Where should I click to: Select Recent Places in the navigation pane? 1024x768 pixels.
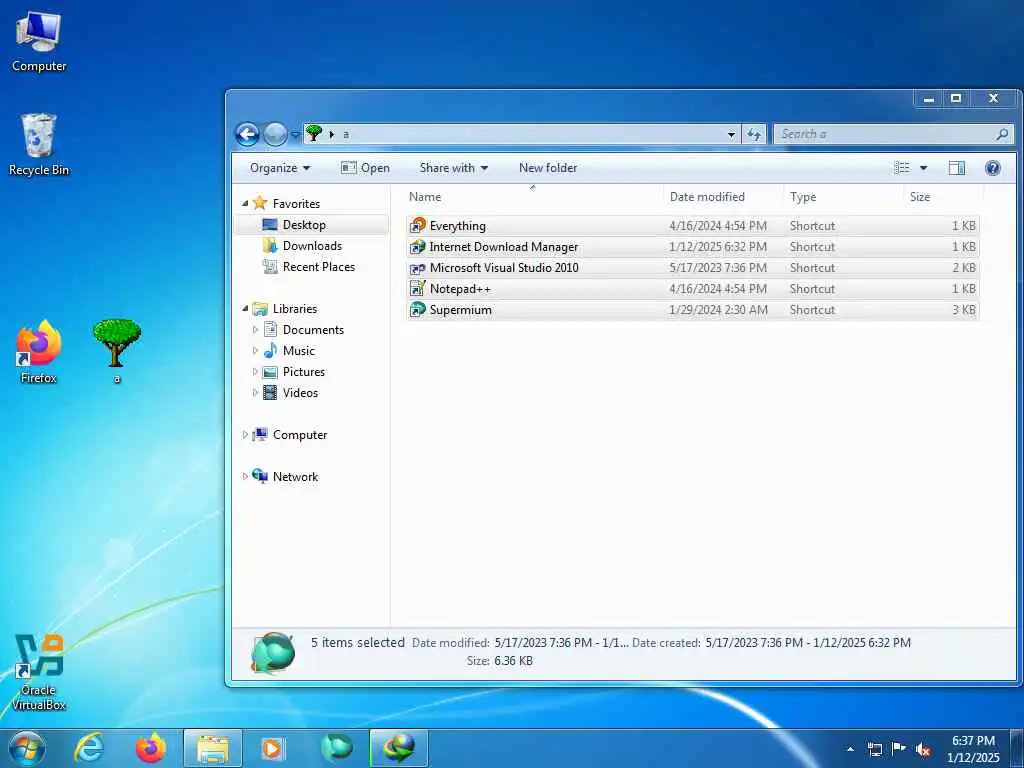click(x=319, y=266)
